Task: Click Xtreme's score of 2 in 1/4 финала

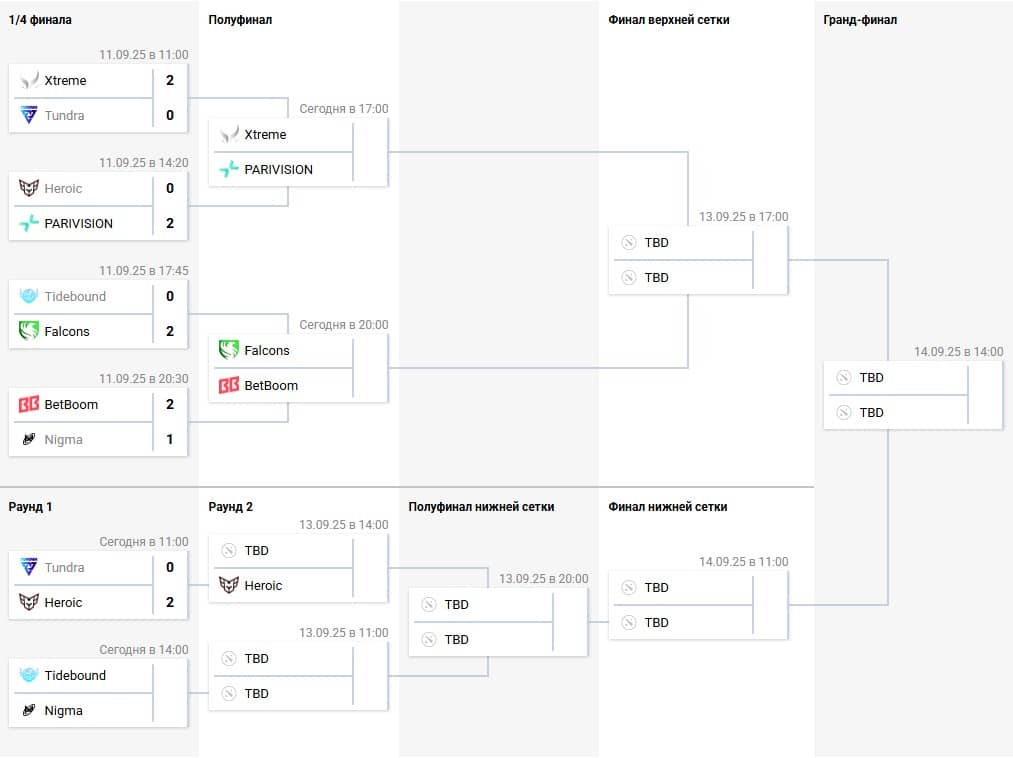Action: tap(170, 81)
